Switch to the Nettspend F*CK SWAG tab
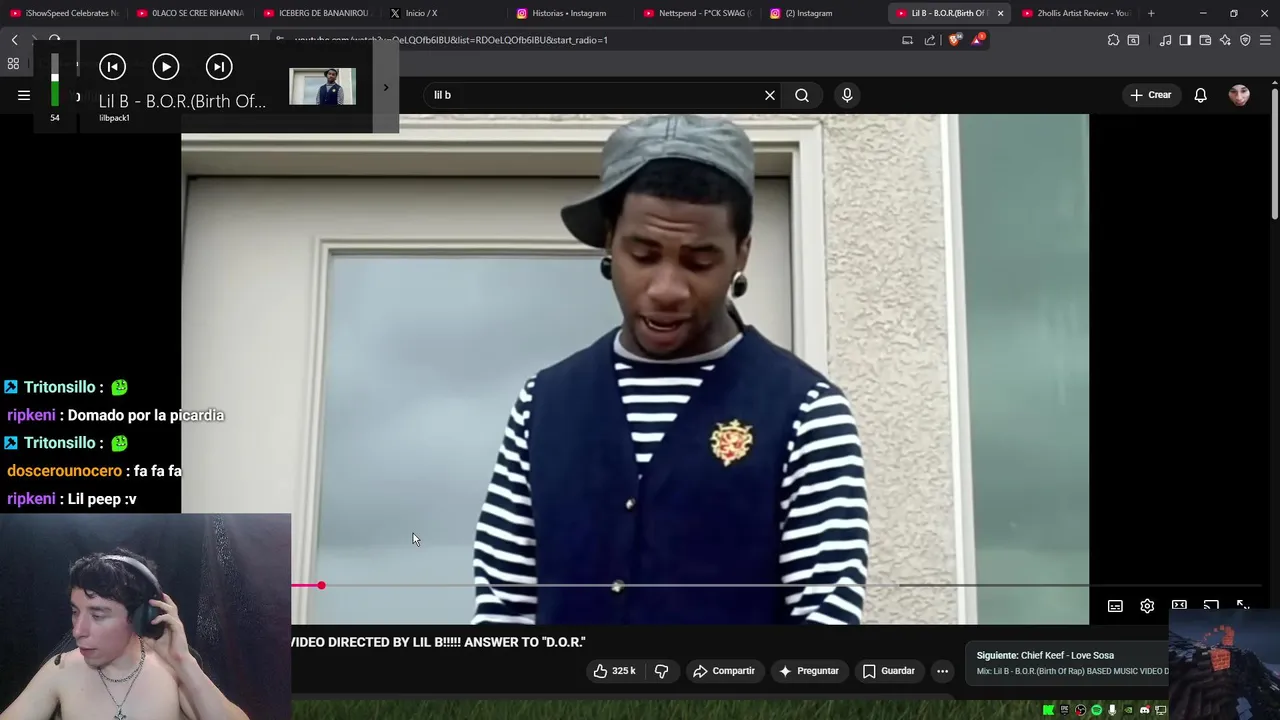 [x=697, y=13]
